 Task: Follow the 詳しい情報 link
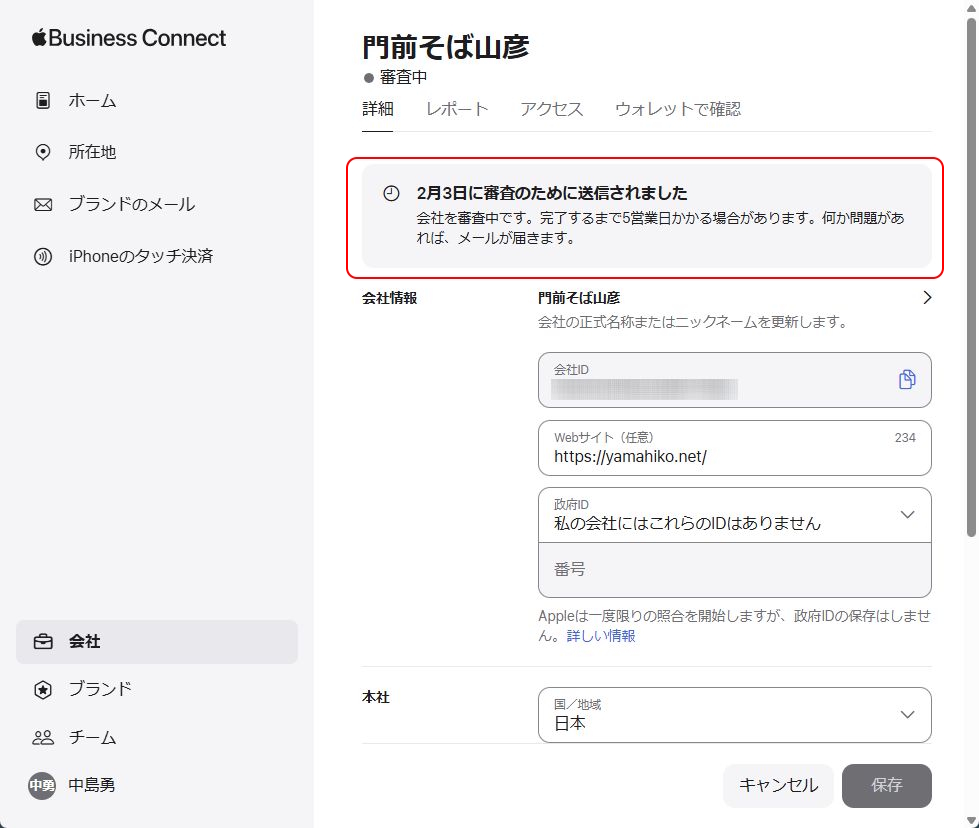click(x=601, y=636)
